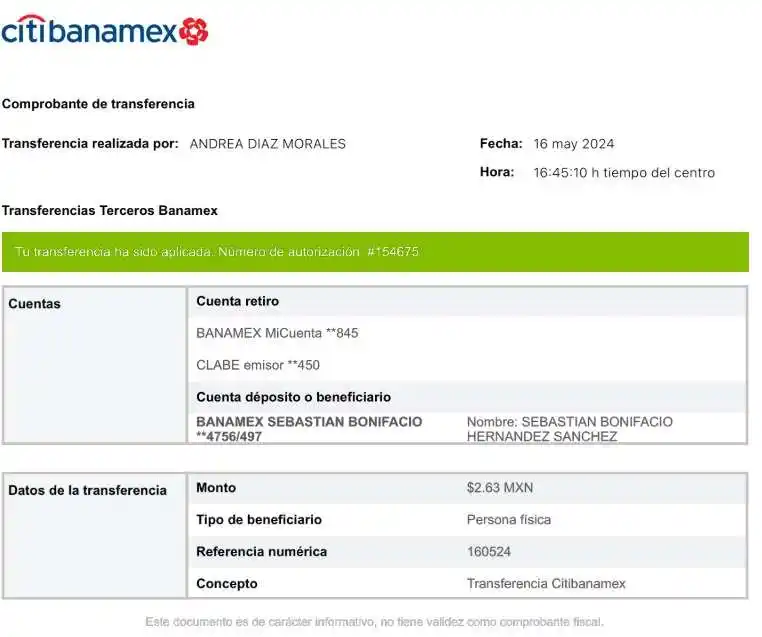
Task: Select the BANAMEX MiCuenta **845 account
Action: pyautogui.click(x=277, y=333)
